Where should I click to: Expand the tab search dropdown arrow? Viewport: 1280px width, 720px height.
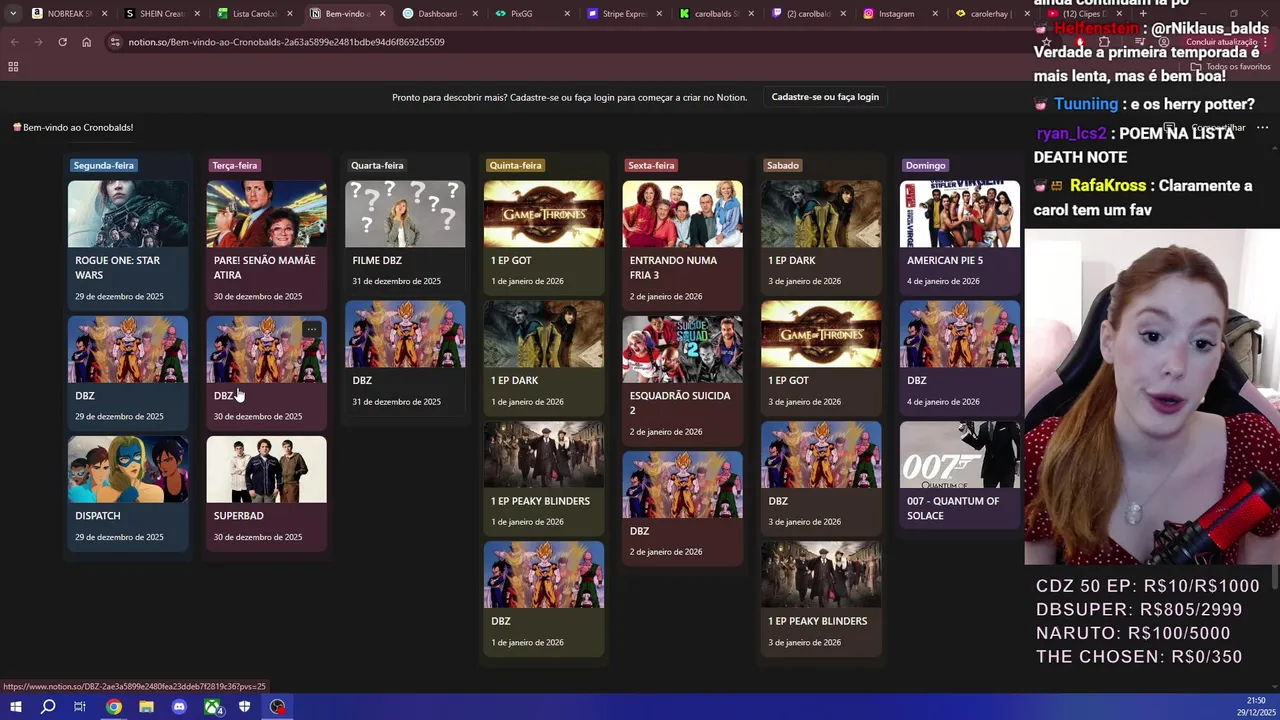coord(12,14)
